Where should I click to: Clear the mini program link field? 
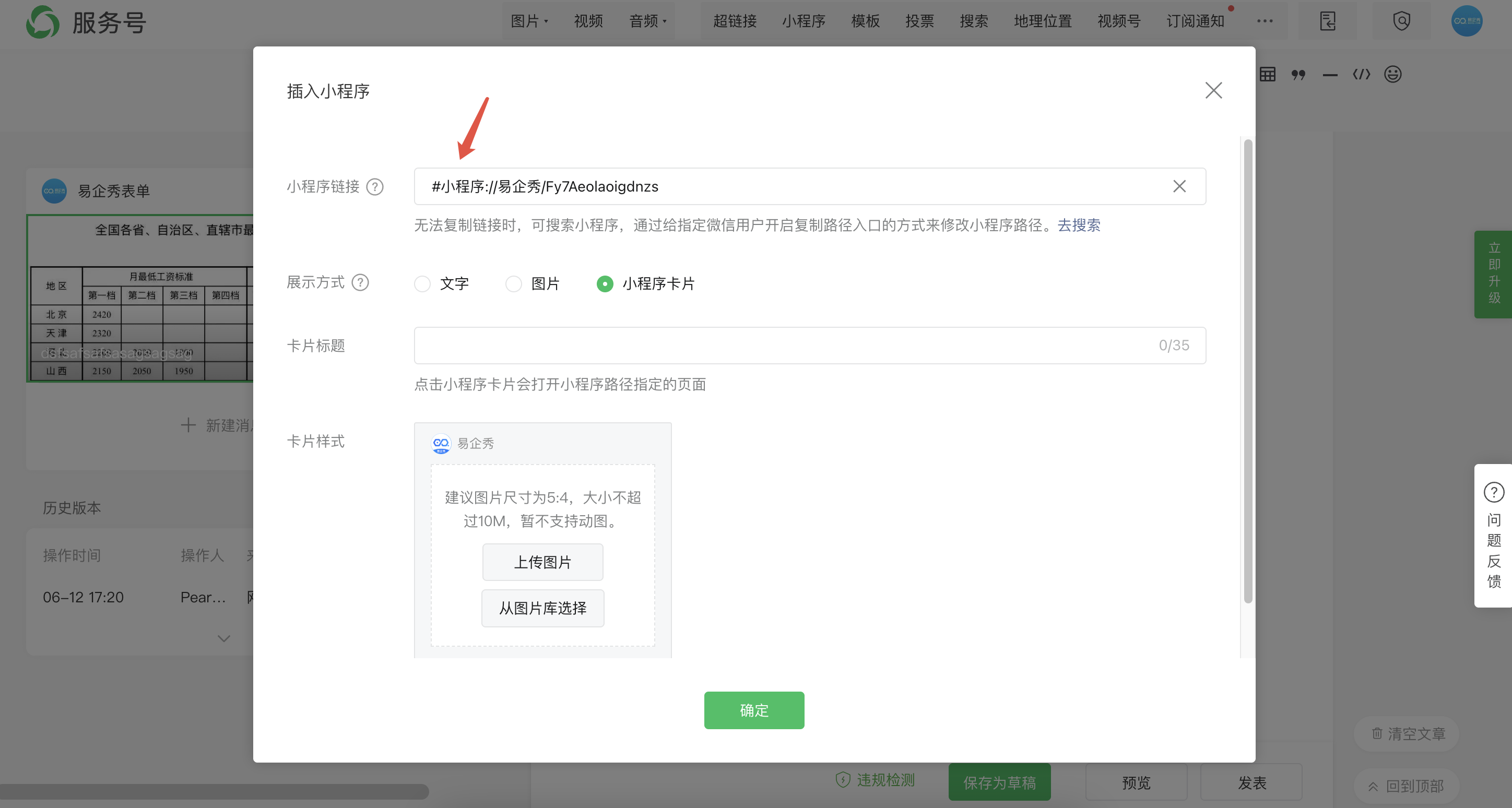click(1179, 186)
